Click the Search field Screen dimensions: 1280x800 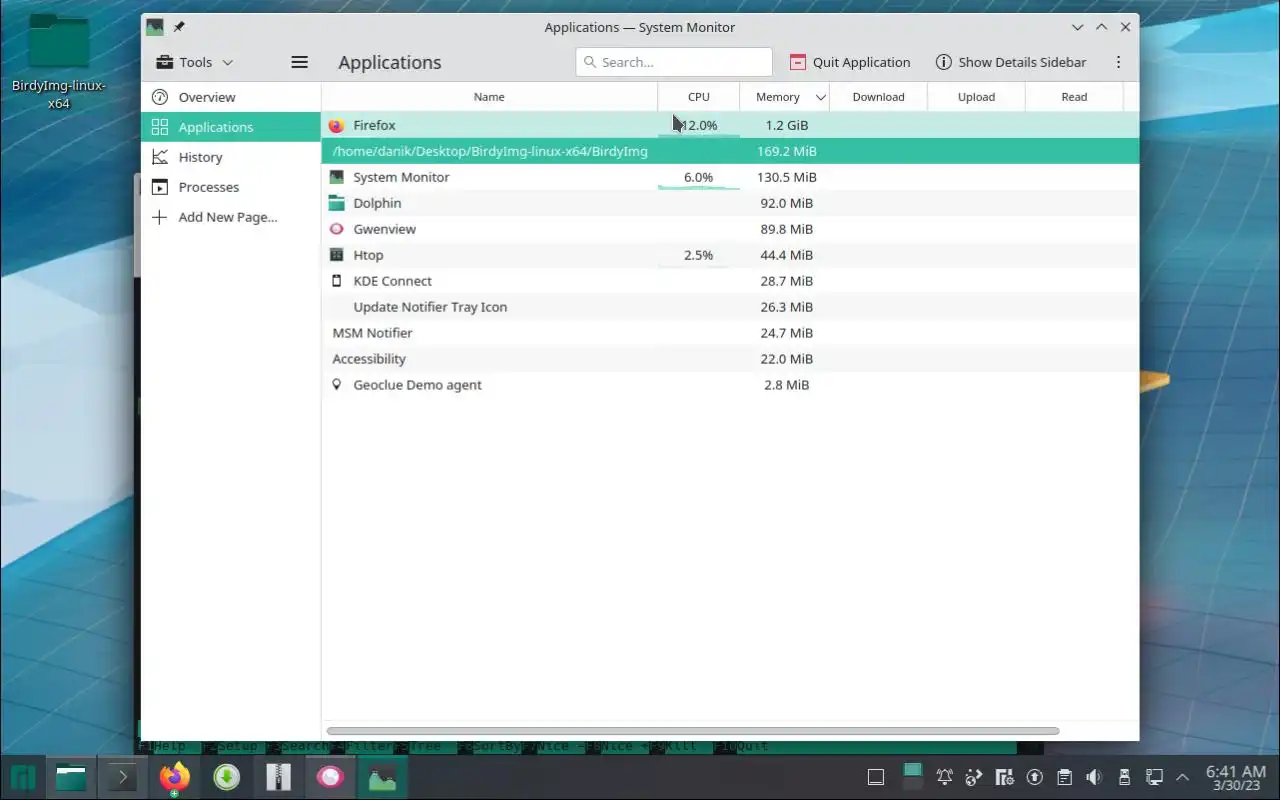coord(674,62)
